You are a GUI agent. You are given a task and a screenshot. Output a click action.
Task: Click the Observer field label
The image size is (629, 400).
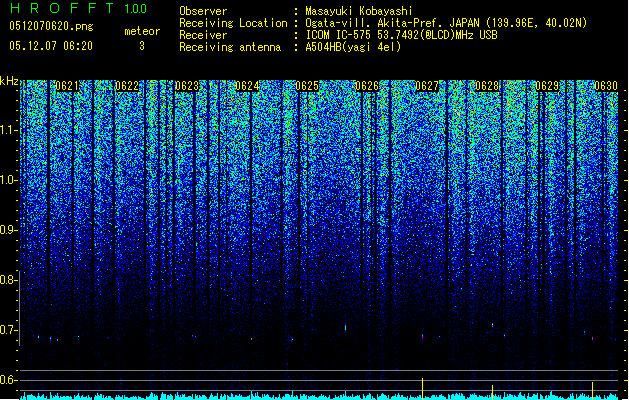(x=203, y=11)
